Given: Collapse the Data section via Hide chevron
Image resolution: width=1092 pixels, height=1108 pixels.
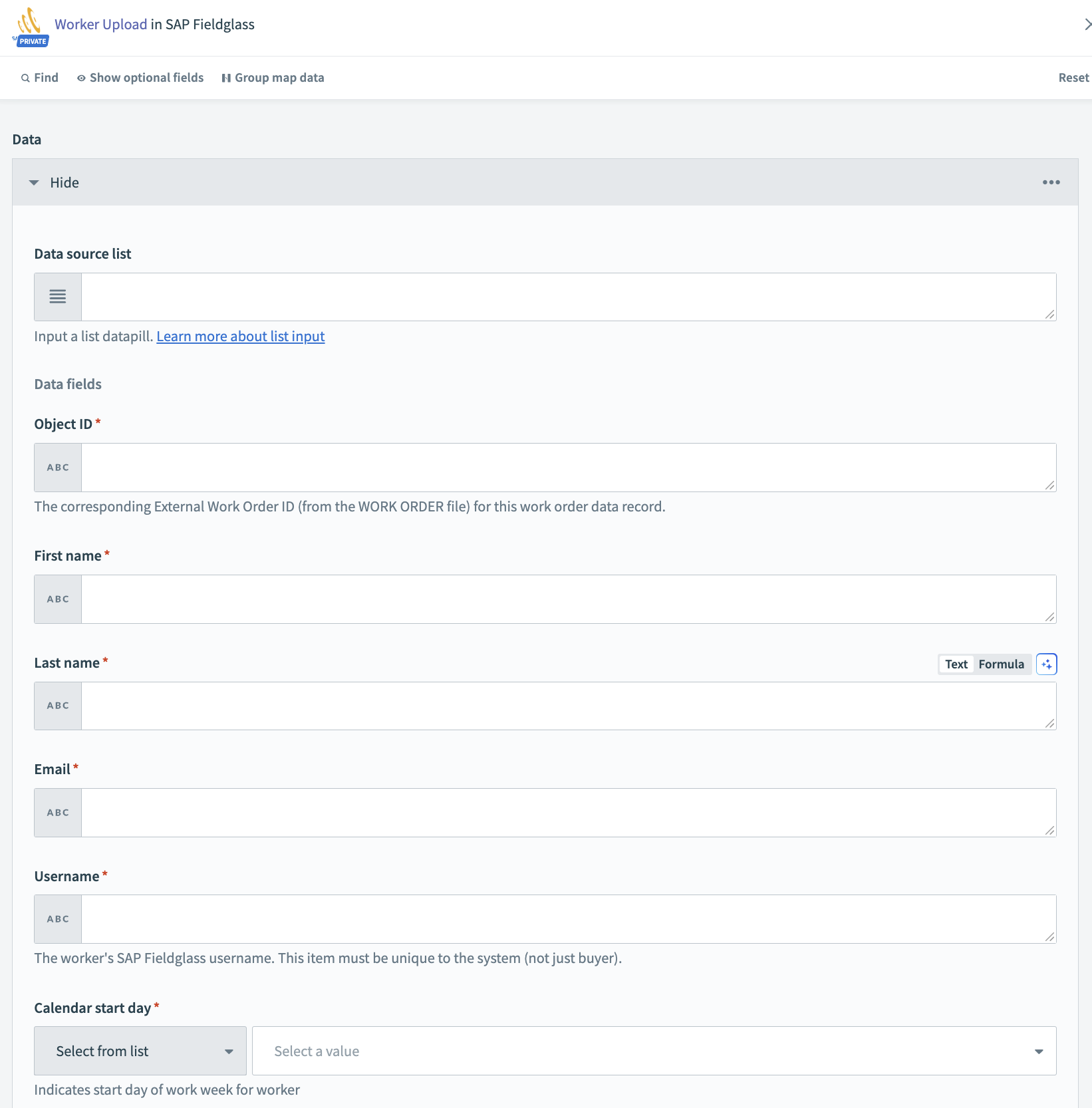Looking at the screenshot, I should pyautogui.click(x=35, y=182).
